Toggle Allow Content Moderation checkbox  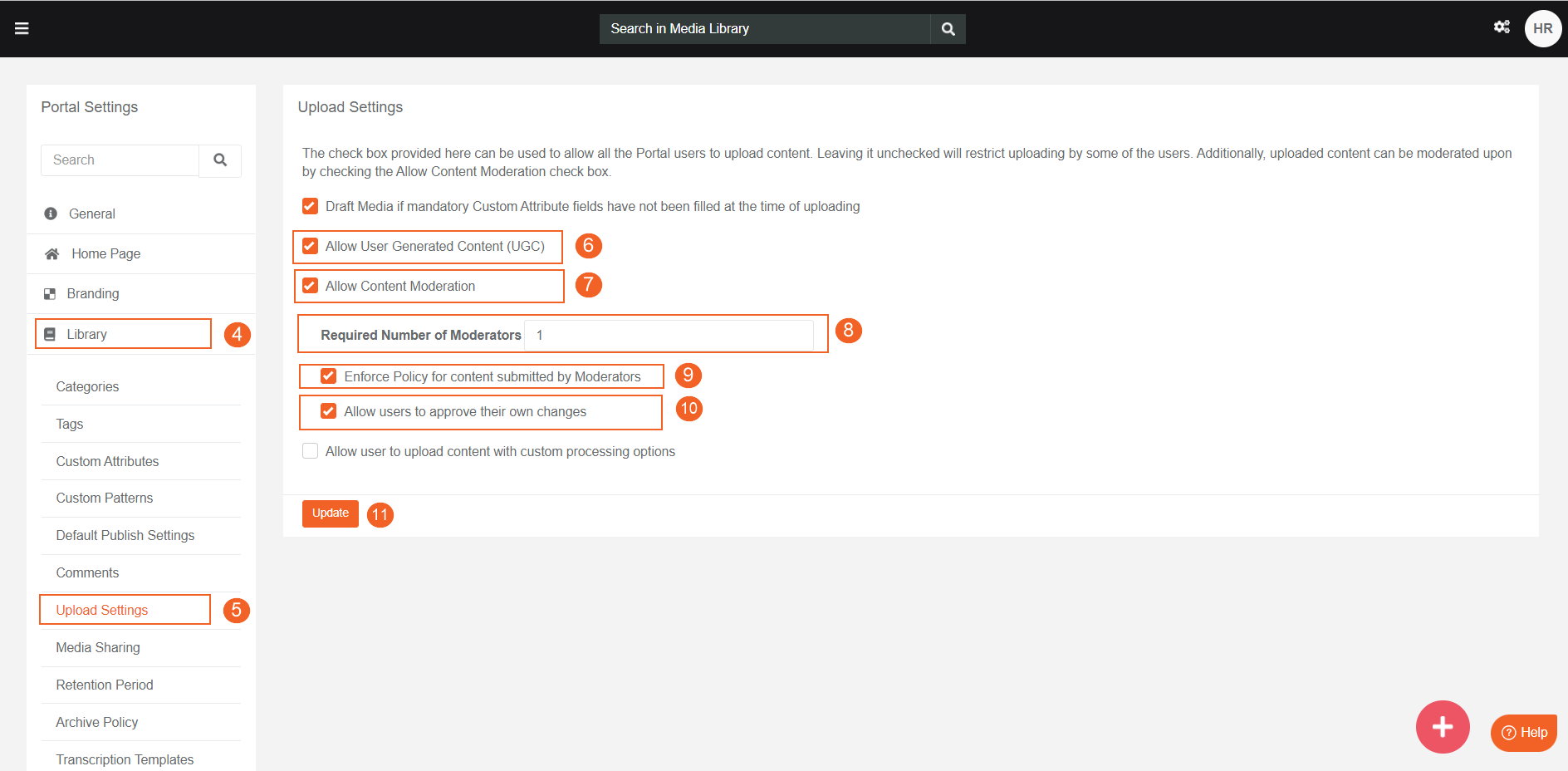310,286
